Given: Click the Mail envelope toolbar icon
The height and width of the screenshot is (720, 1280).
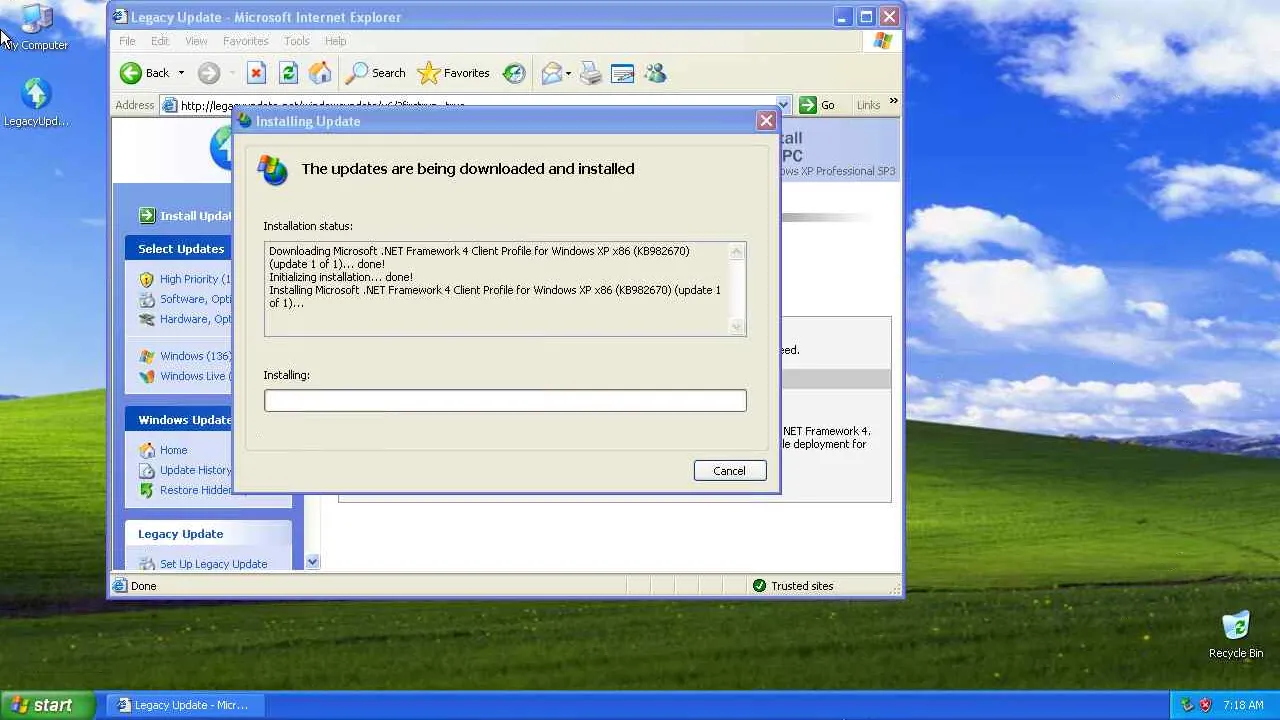Looking at the screenshot, I should [x=551, y=73].
